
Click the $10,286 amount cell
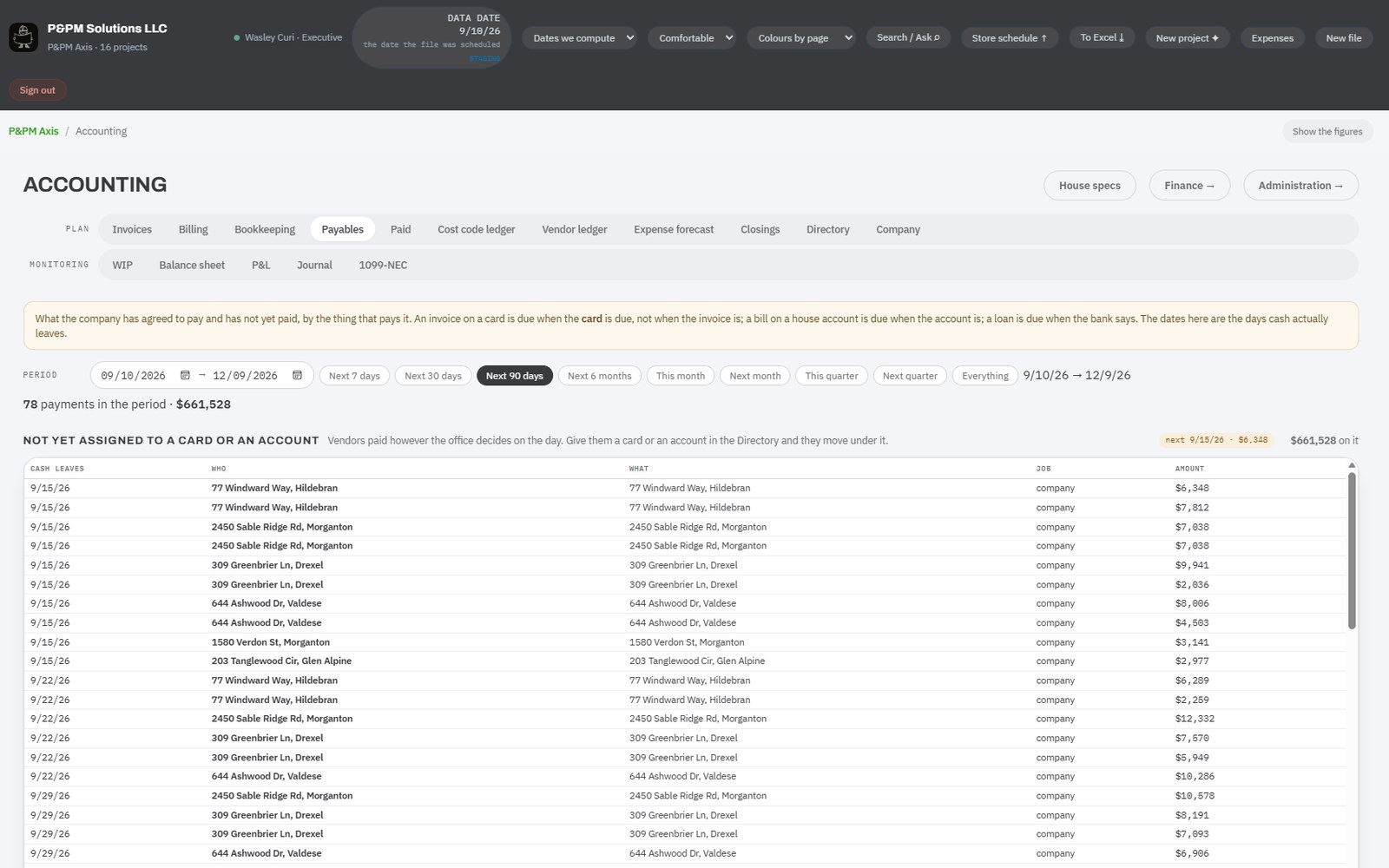(1195, 776)
